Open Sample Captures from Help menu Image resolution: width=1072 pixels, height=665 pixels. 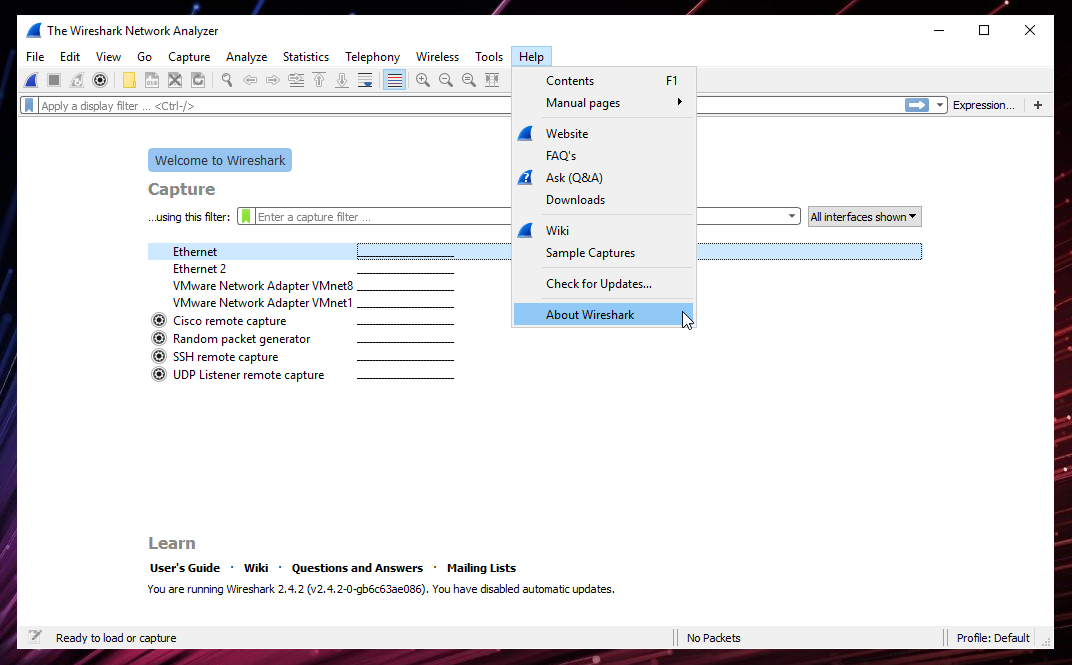pyautogui.click(x=604, y=253)
